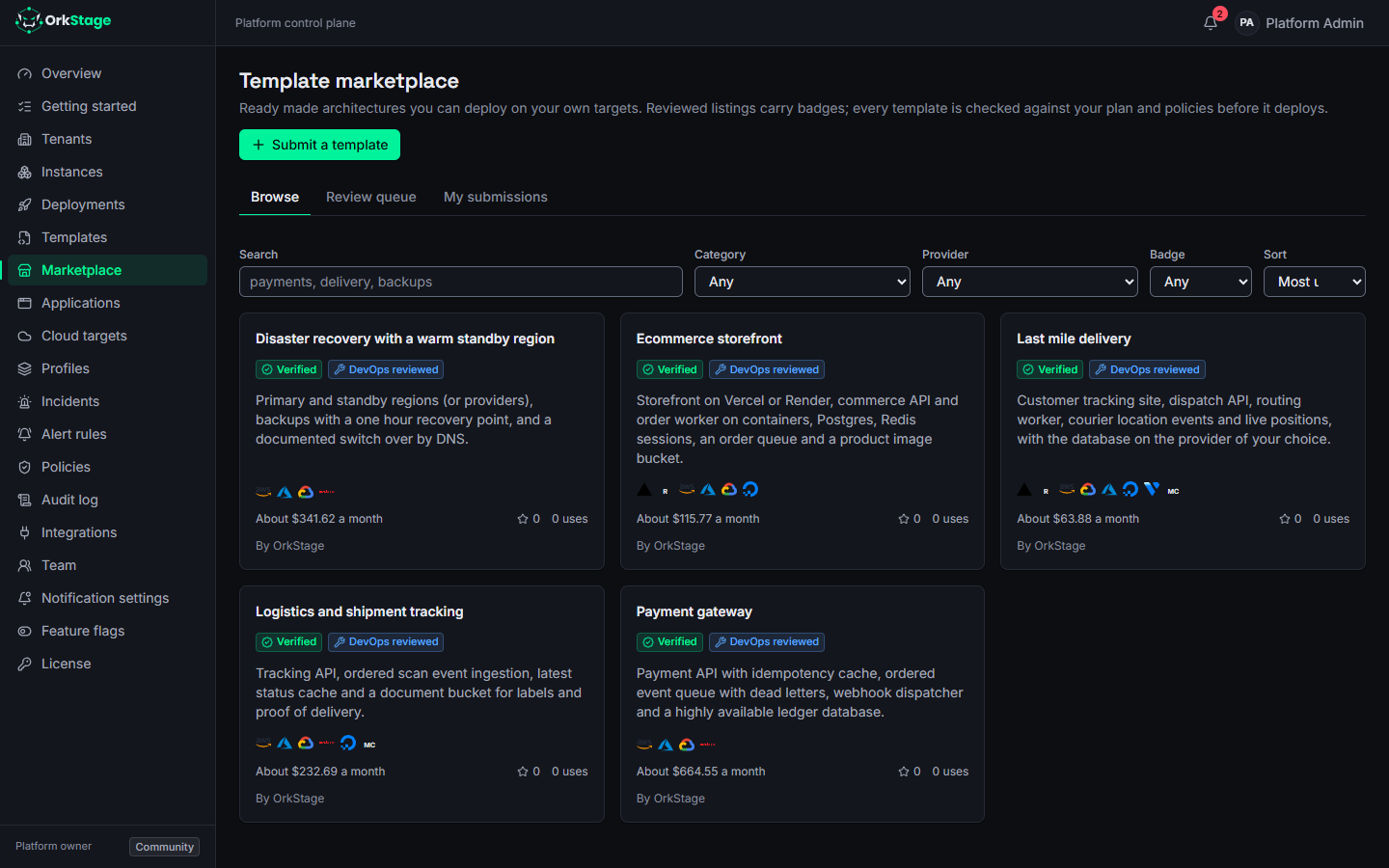This screenshot has height=868, width=1389.
Task: Click Google Cloud icon on Payment gateway card
Action: (687, 745)
